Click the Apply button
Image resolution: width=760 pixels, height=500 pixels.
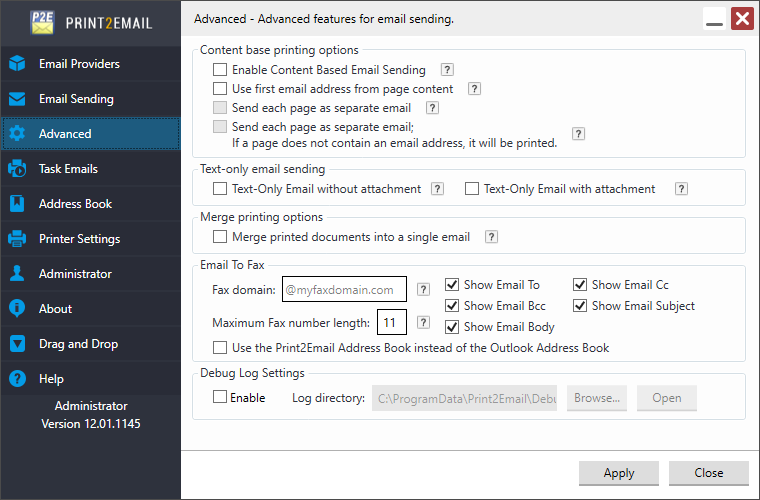click(618, 473)
